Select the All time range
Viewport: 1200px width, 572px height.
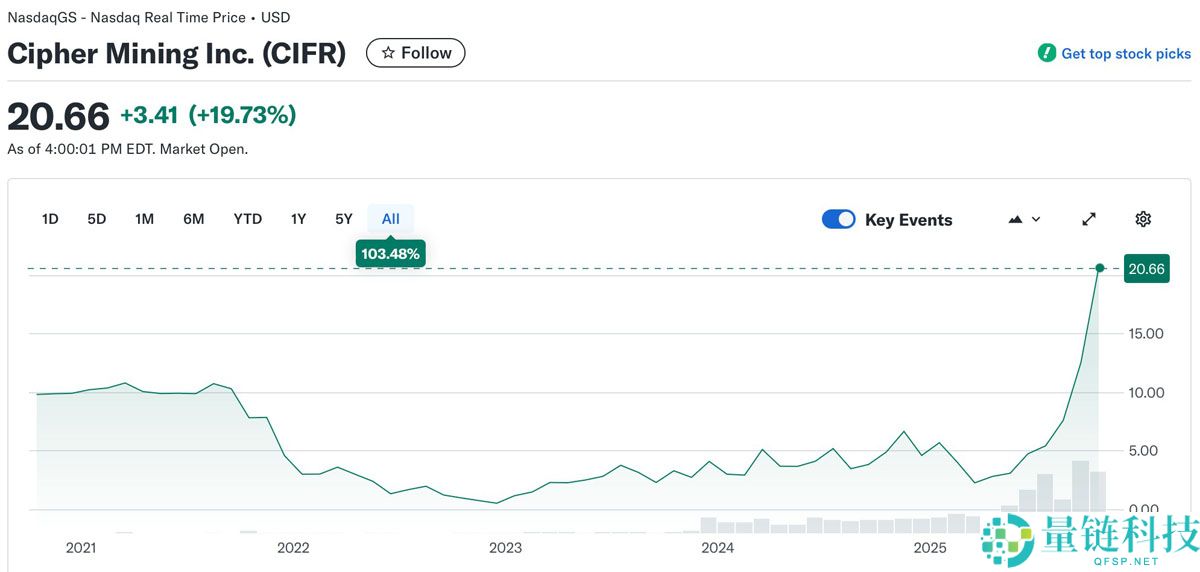pyautogui.click(x=390, y=219)
